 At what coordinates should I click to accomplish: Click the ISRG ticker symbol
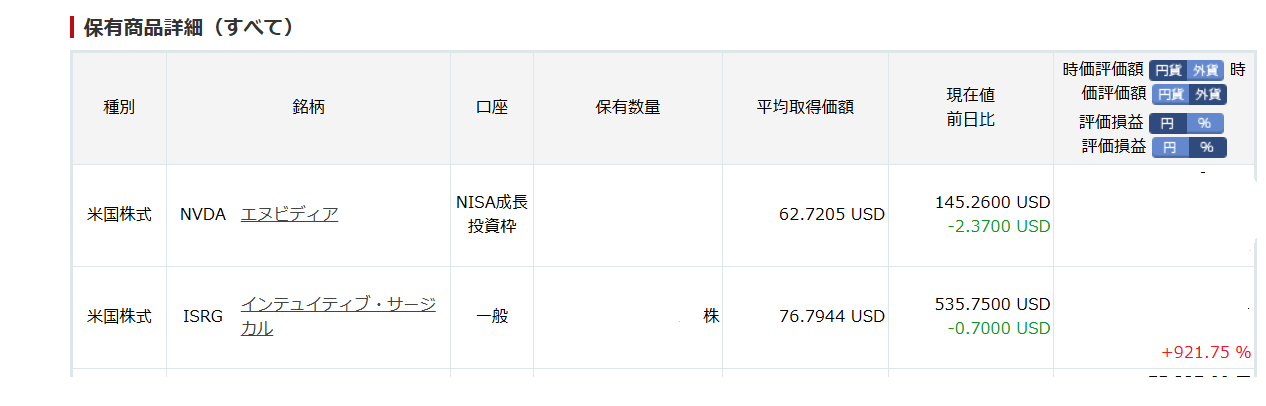pos(203,317)
